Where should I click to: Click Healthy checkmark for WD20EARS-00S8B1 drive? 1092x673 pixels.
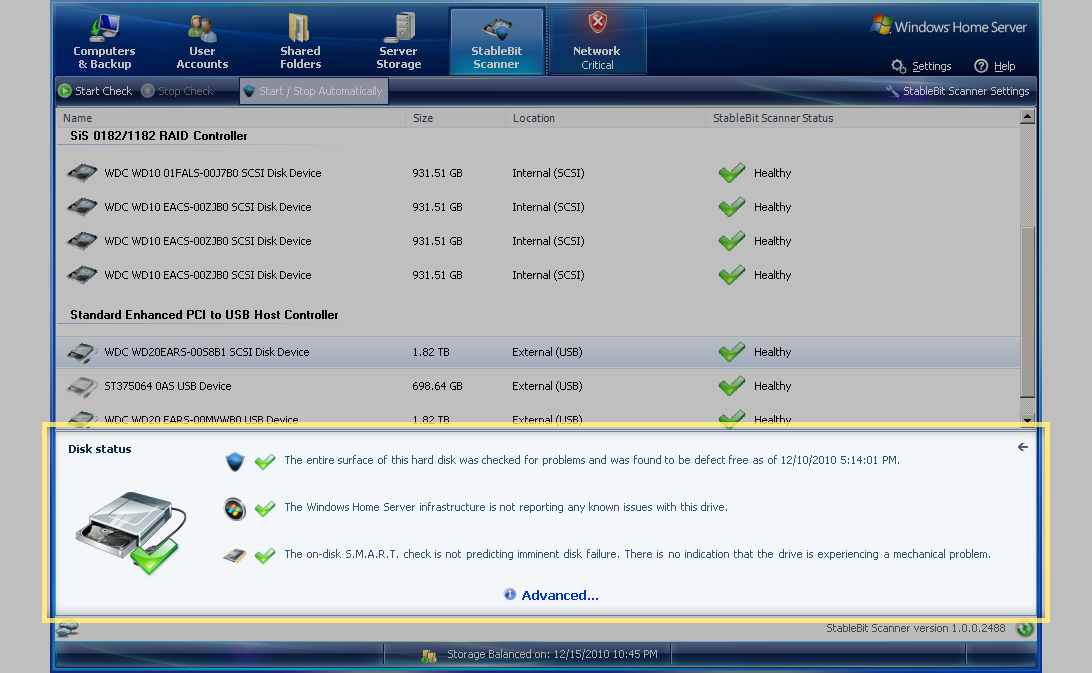pyautogui.click(x=732, y=351)
